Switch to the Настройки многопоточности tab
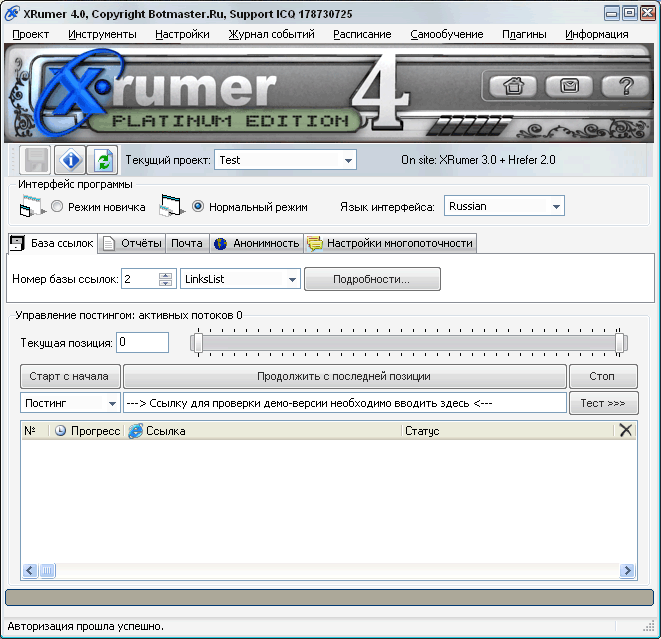This screenshot has height=639, width=661. point(390,243)
